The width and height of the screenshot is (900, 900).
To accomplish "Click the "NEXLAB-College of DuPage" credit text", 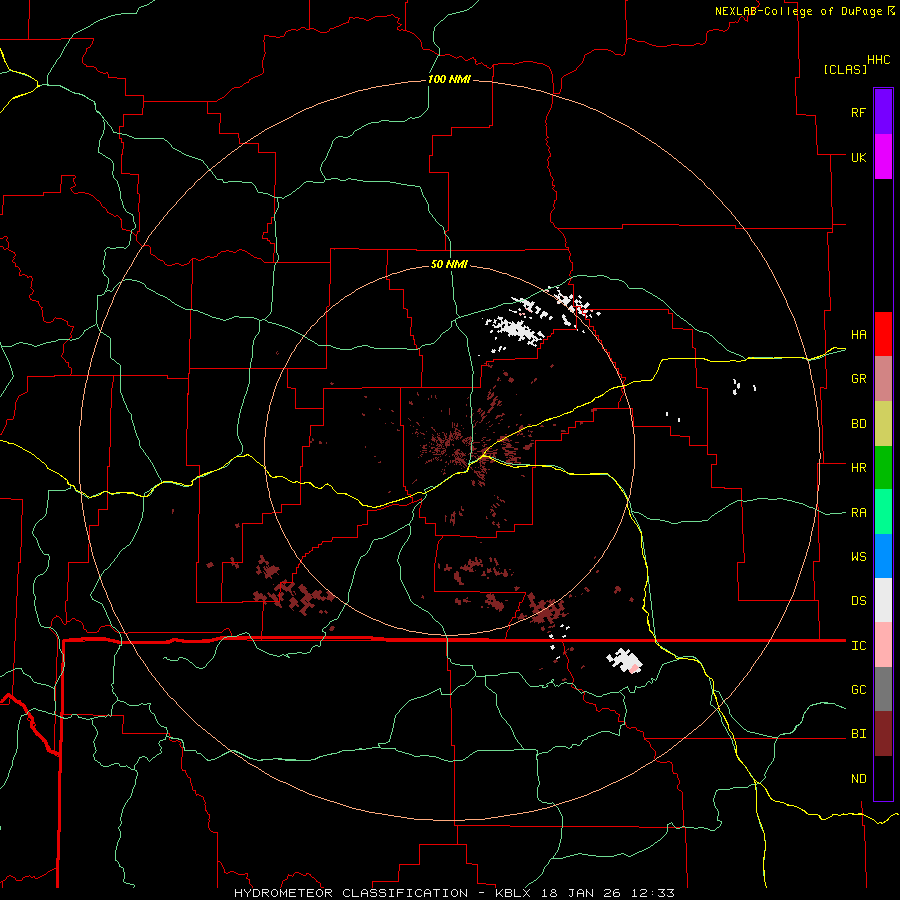I will pyautogui.click(x=798, y=11).
